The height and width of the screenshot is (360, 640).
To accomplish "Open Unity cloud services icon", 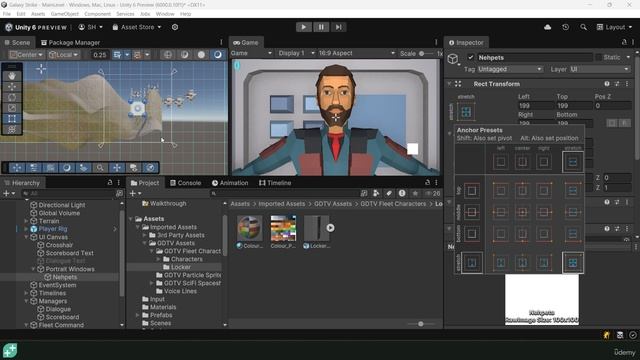I will pos(547,27).
